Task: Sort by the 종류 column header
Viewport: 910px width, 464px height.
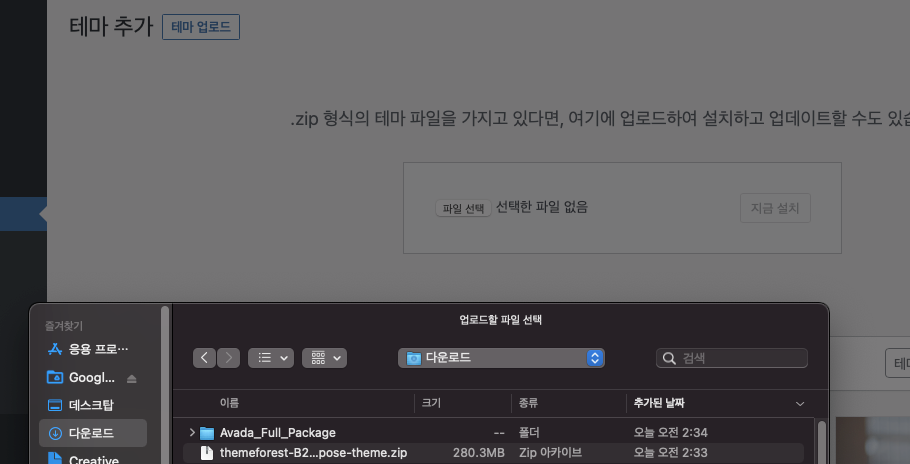Action: 528,403
